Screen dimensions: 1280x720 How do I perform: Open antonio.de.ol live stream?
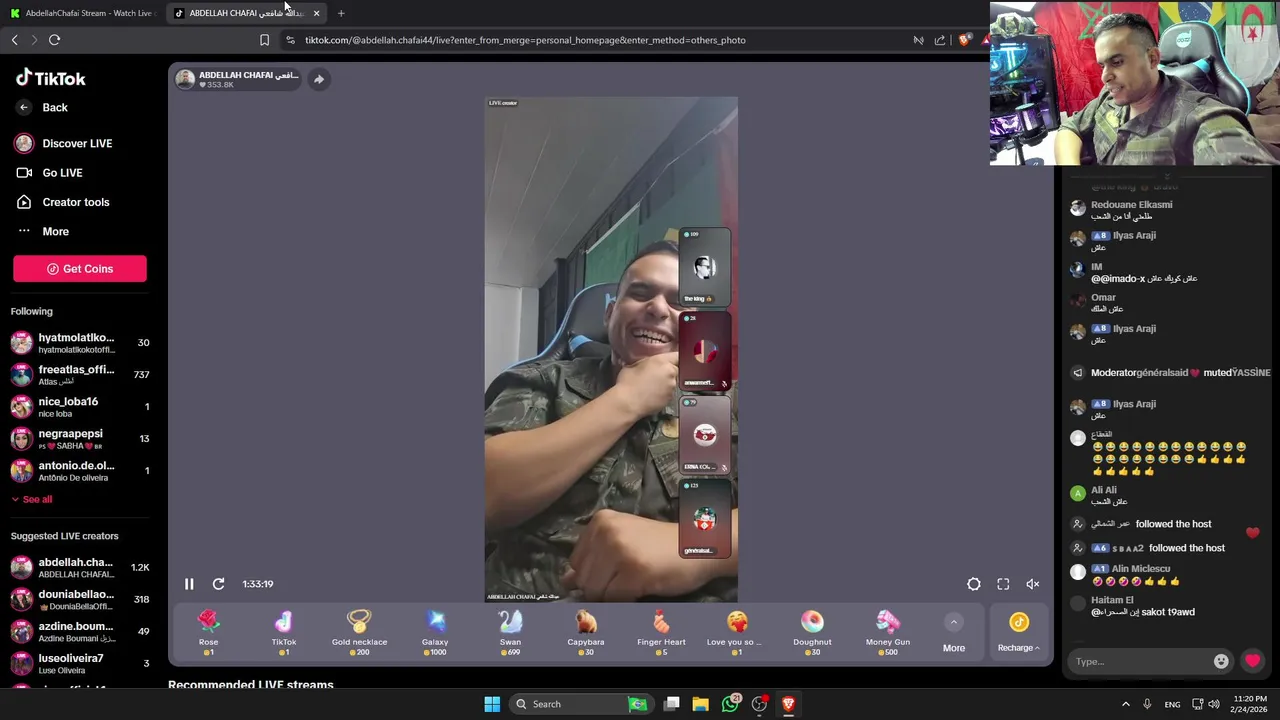tap(80, 471)
